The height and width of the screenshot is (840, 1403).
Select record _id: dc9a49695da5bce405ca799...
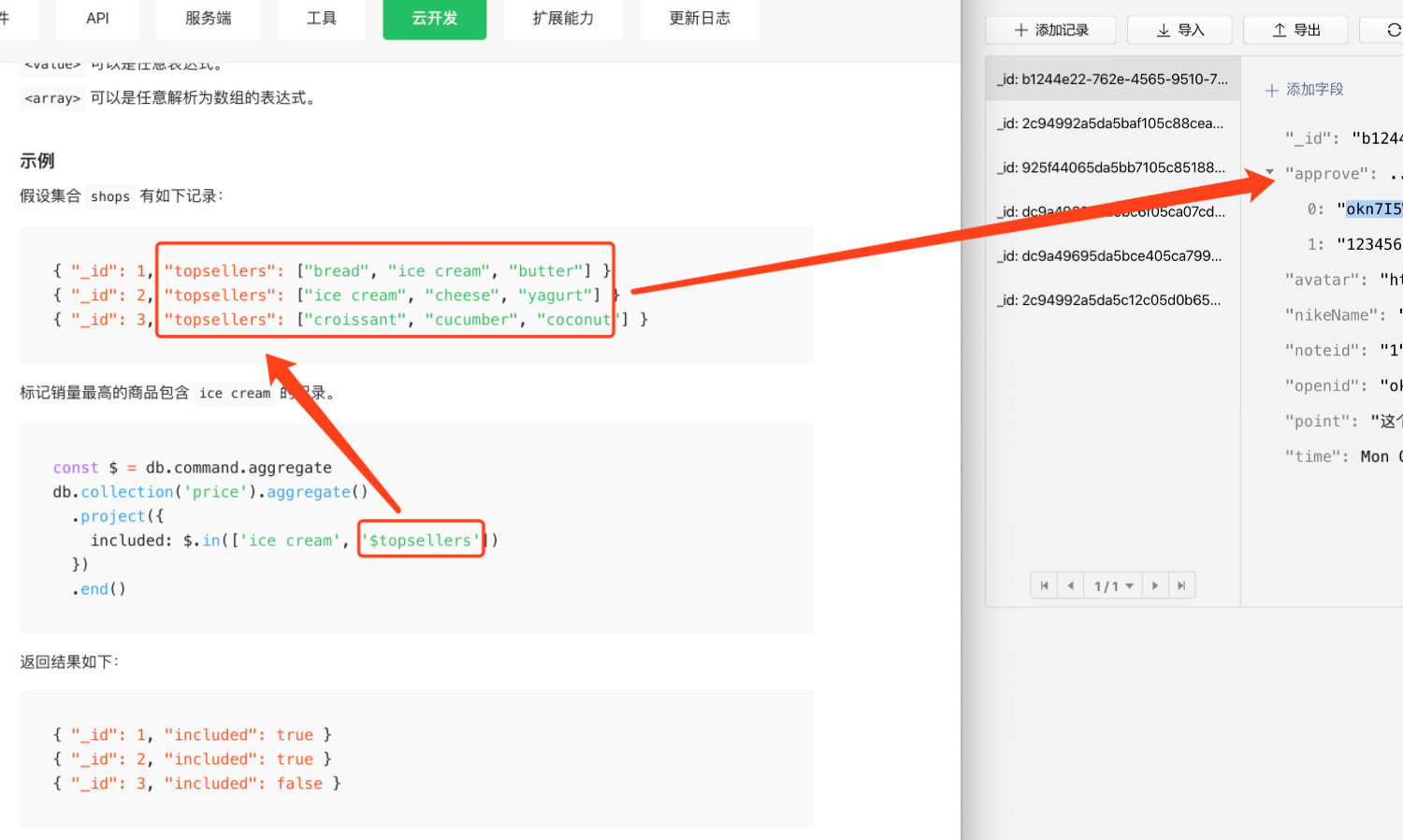click(x=1113, y=256)
